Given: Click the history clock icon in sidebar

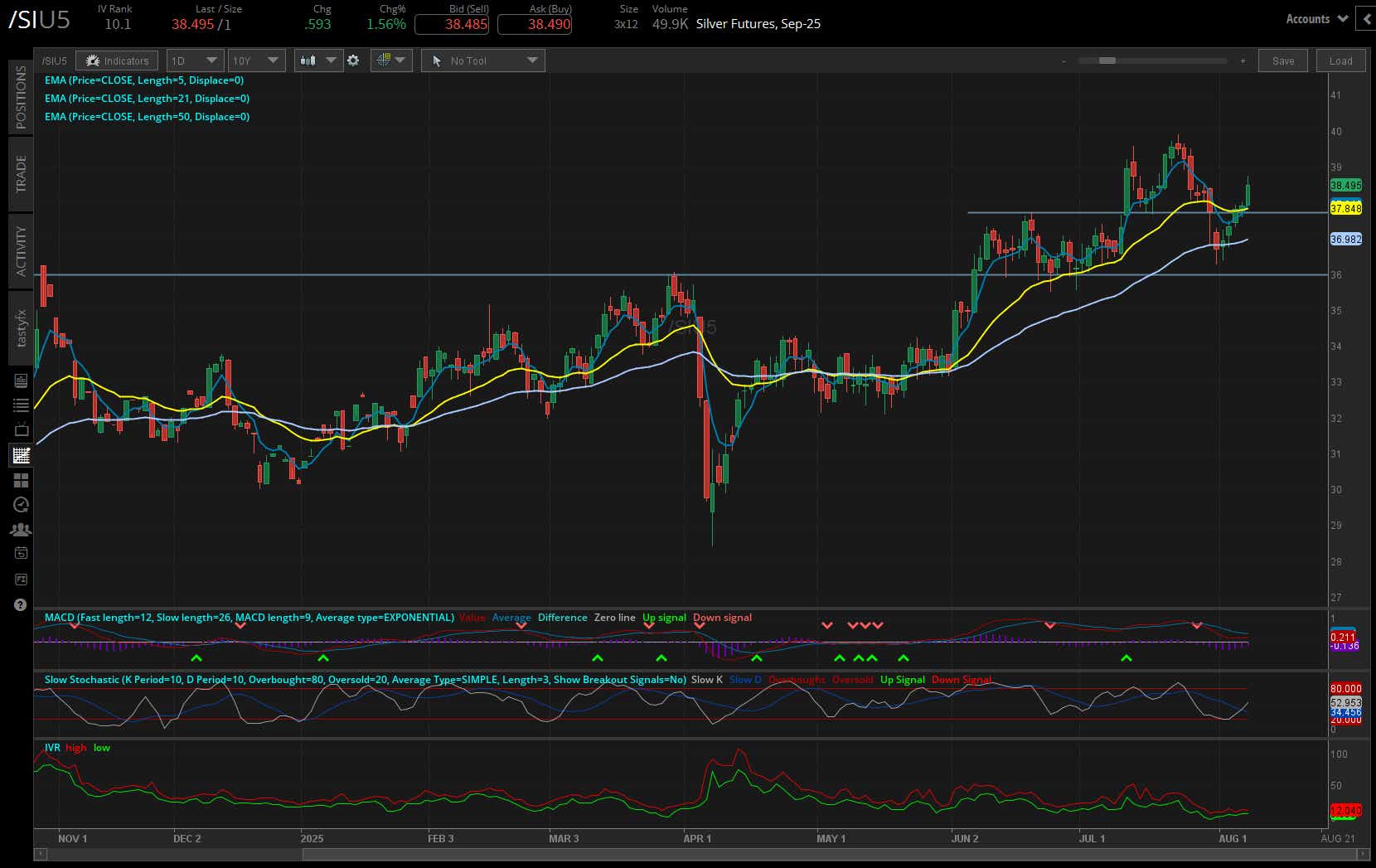Looking at the screenshot, I should (21, 504).
